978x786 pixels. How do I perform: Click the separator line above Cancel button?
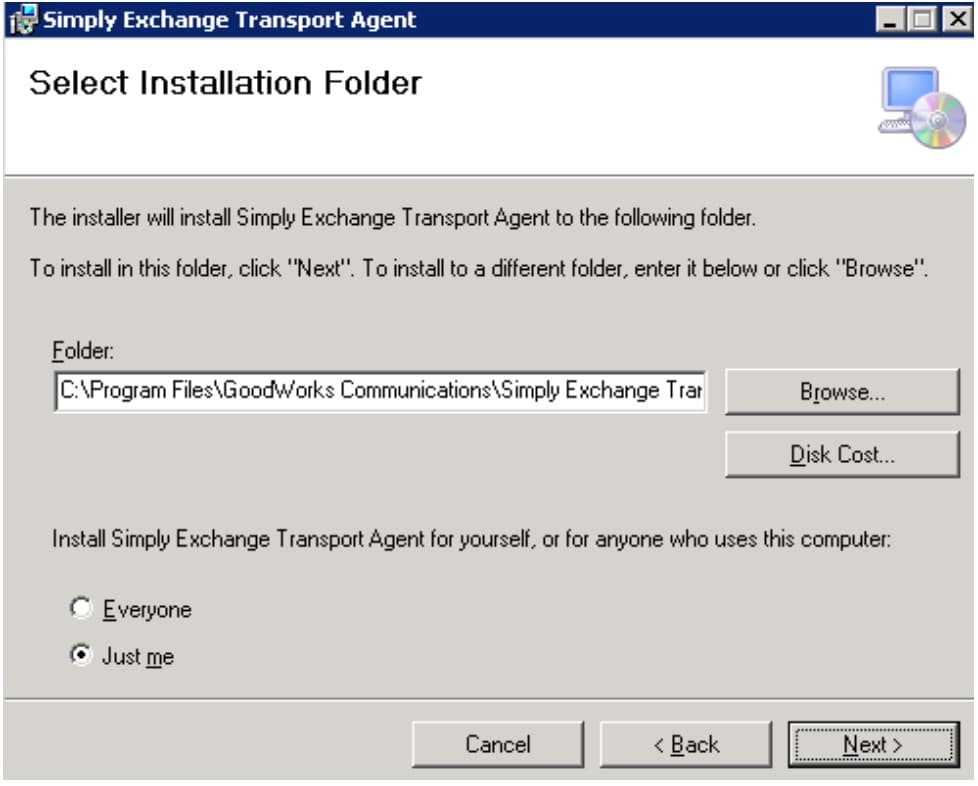pyautogui.click(x=488, y=698)
